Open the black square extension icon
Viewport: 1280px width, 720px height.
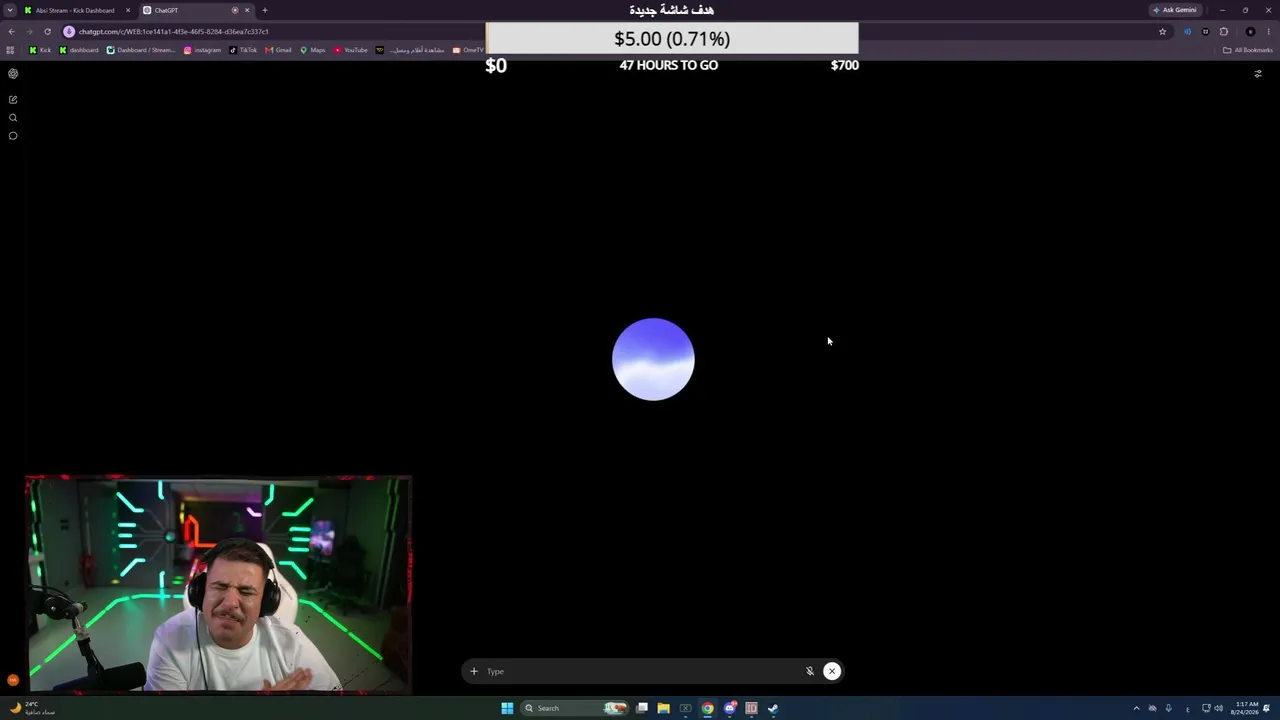1205,31
